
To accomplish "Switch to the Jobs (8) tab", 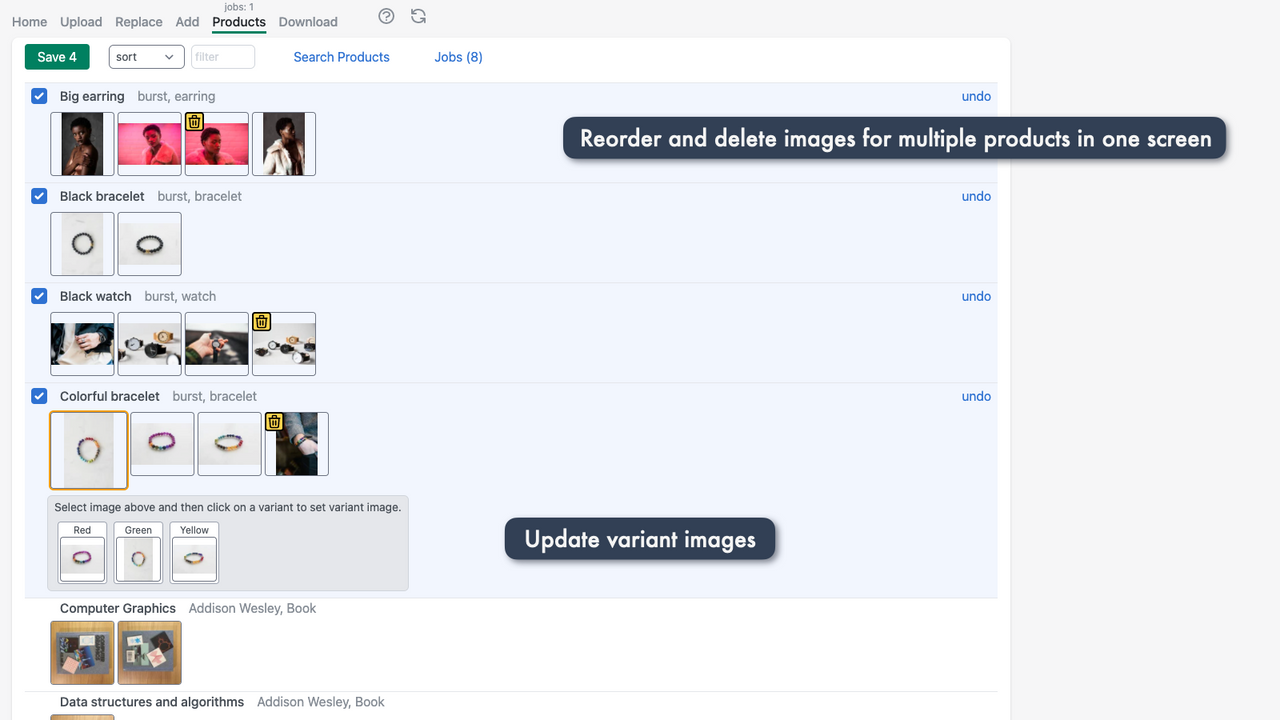I will coord(458,57).
